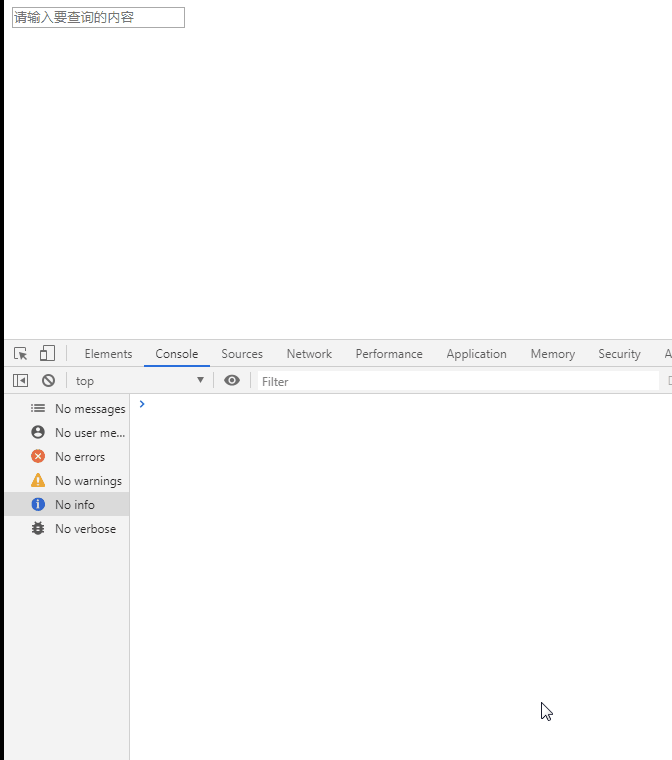Click the red error circle icon

tap(38, 457)
